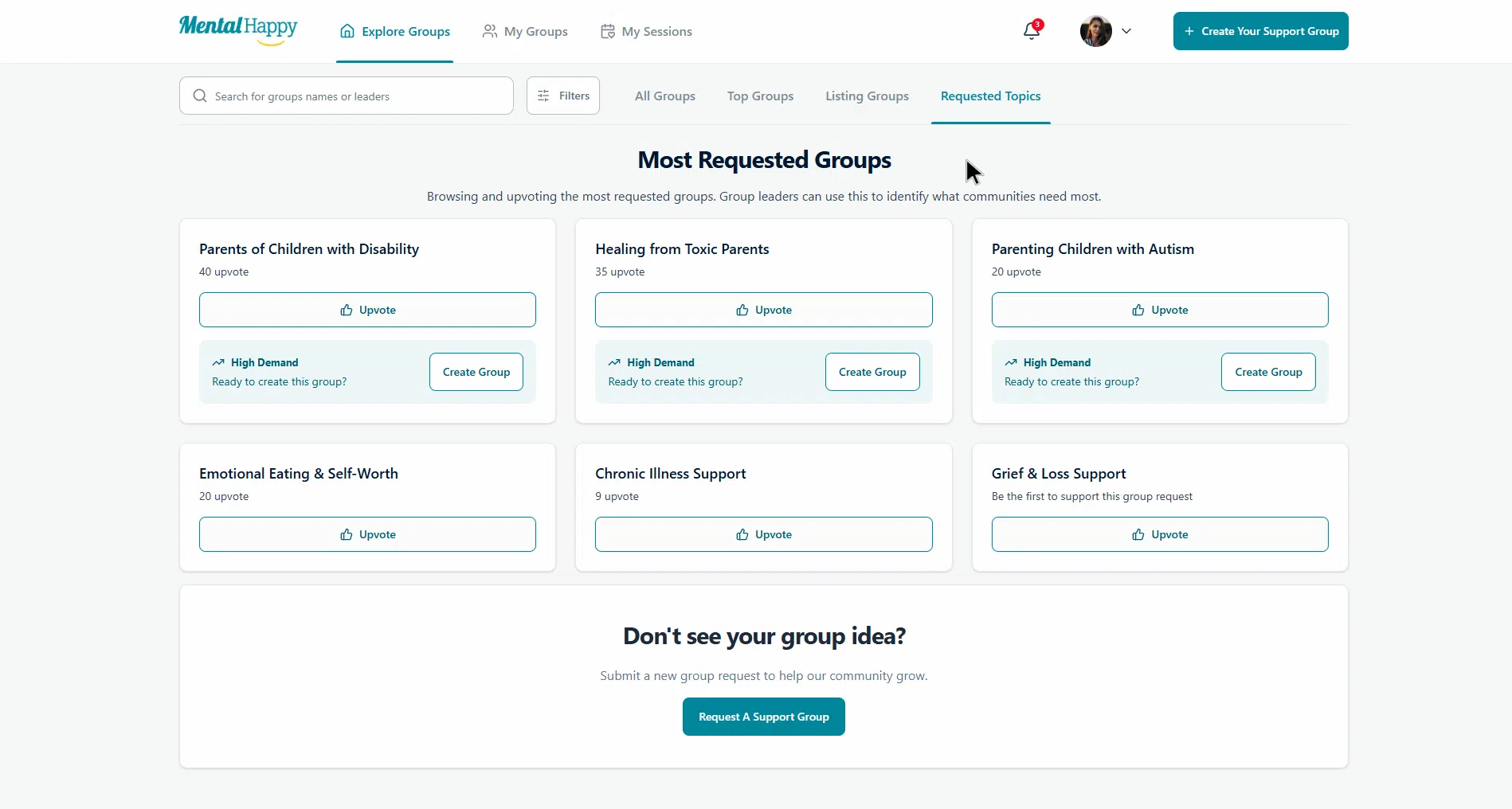This screenshot has height=809, width=1512.
Task: Click the '40 upvote' count
Action: (x=224, y=272)
